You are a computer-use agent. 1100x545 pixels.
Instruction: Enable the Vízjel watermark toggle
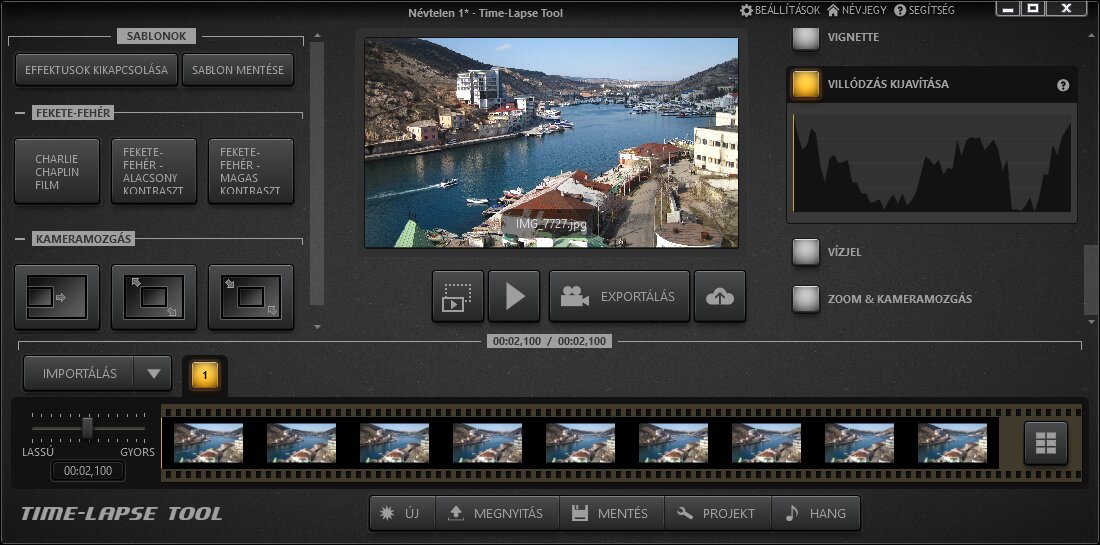pos(806,252)
